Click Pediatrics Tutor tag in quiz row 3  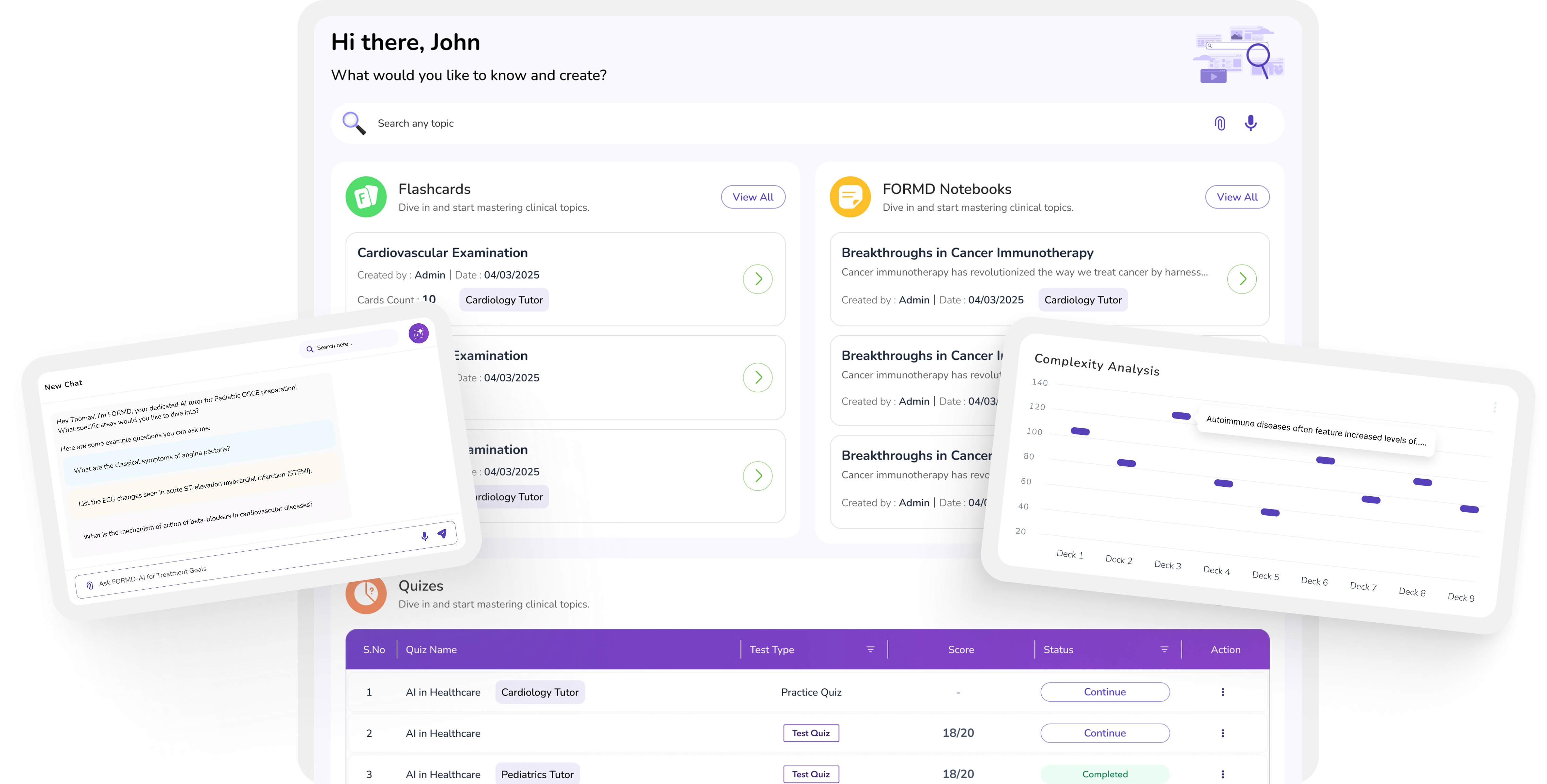click(538, 774)
